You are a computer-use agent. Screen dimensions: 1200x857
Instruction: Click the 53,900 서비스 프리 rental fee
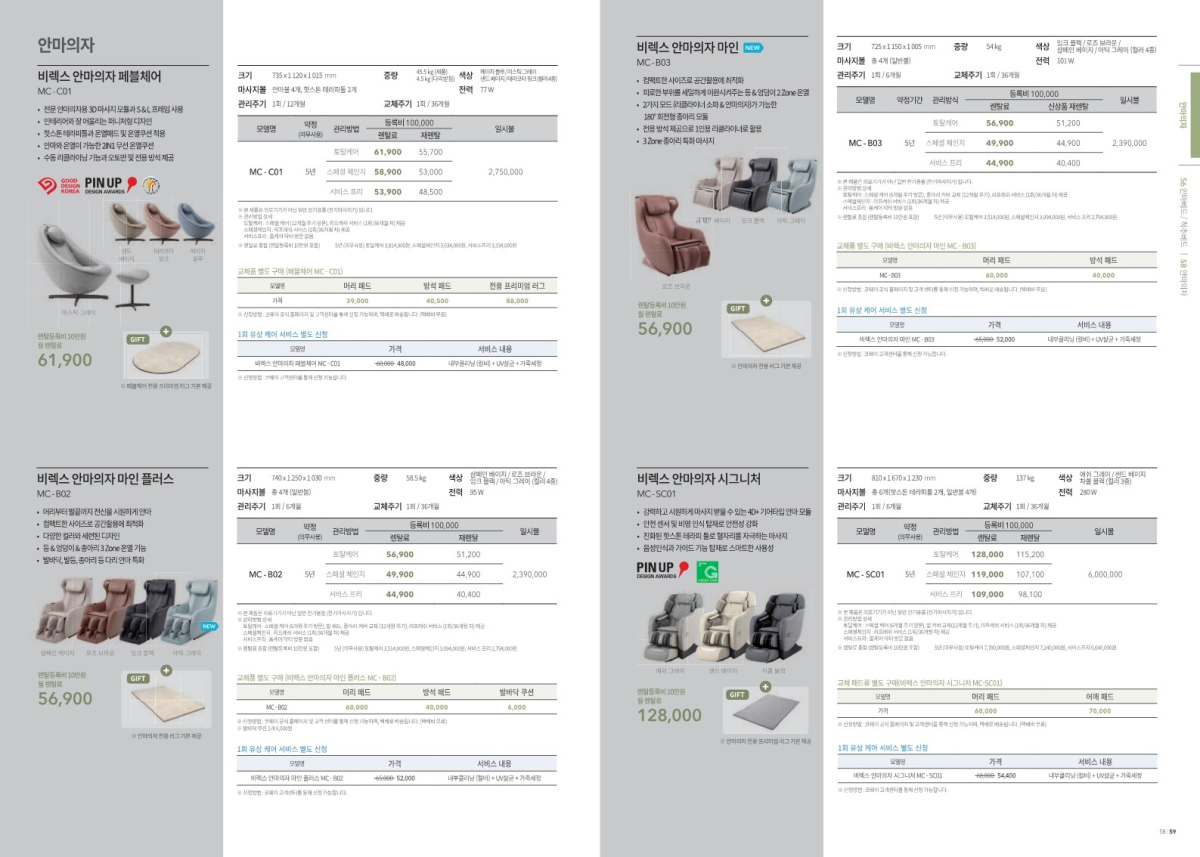pos(387,191)
